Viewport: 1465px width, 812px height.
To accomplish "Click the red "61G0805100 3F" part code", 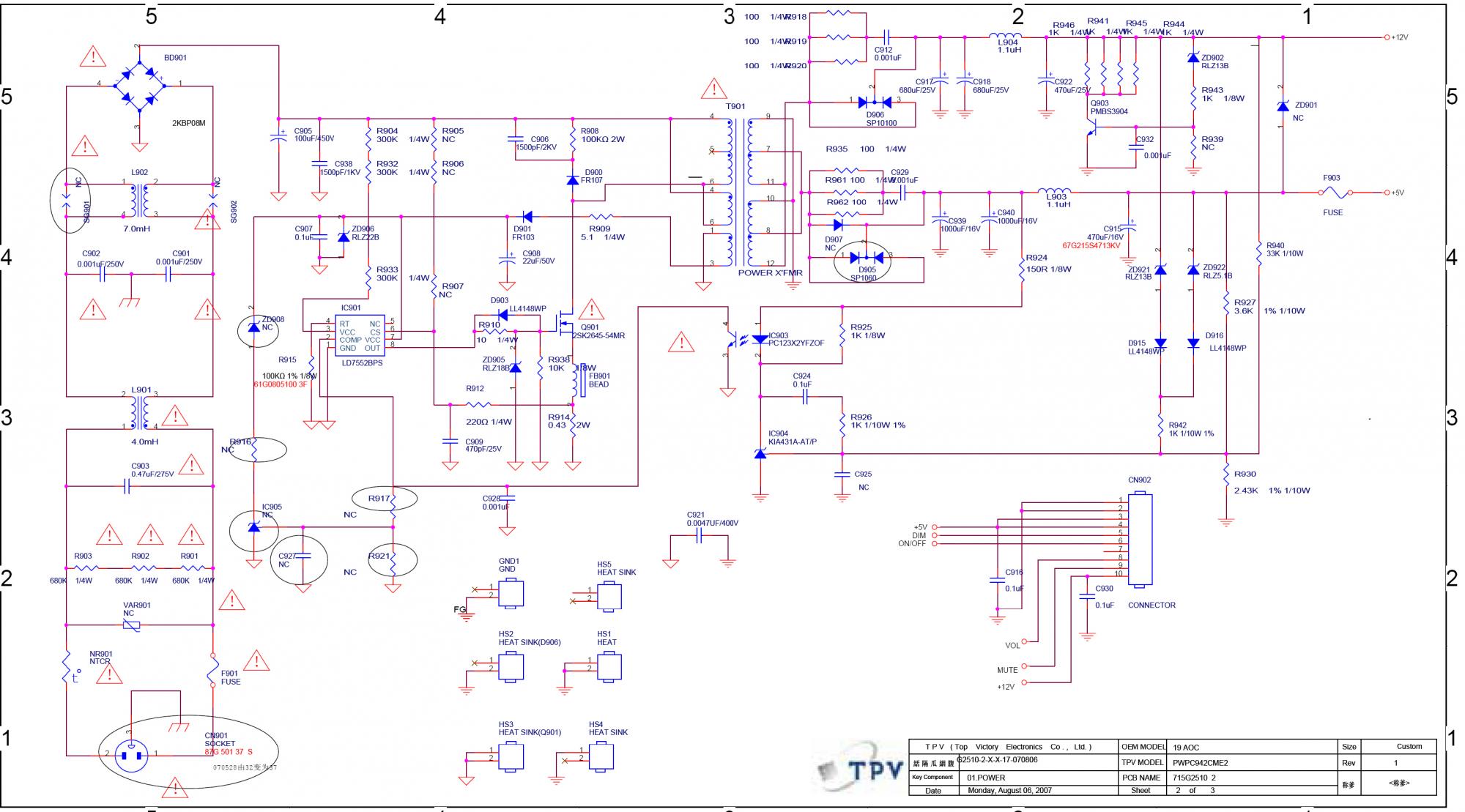I will (x=281, y=384).
